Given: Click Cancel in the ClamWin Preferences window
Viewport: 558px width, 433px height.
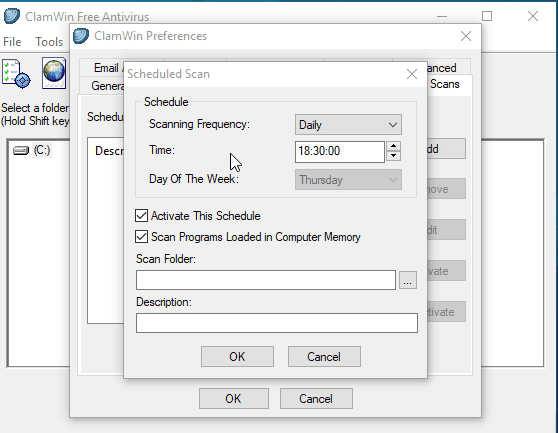Looking at the screenshot, I should point(316,398).
